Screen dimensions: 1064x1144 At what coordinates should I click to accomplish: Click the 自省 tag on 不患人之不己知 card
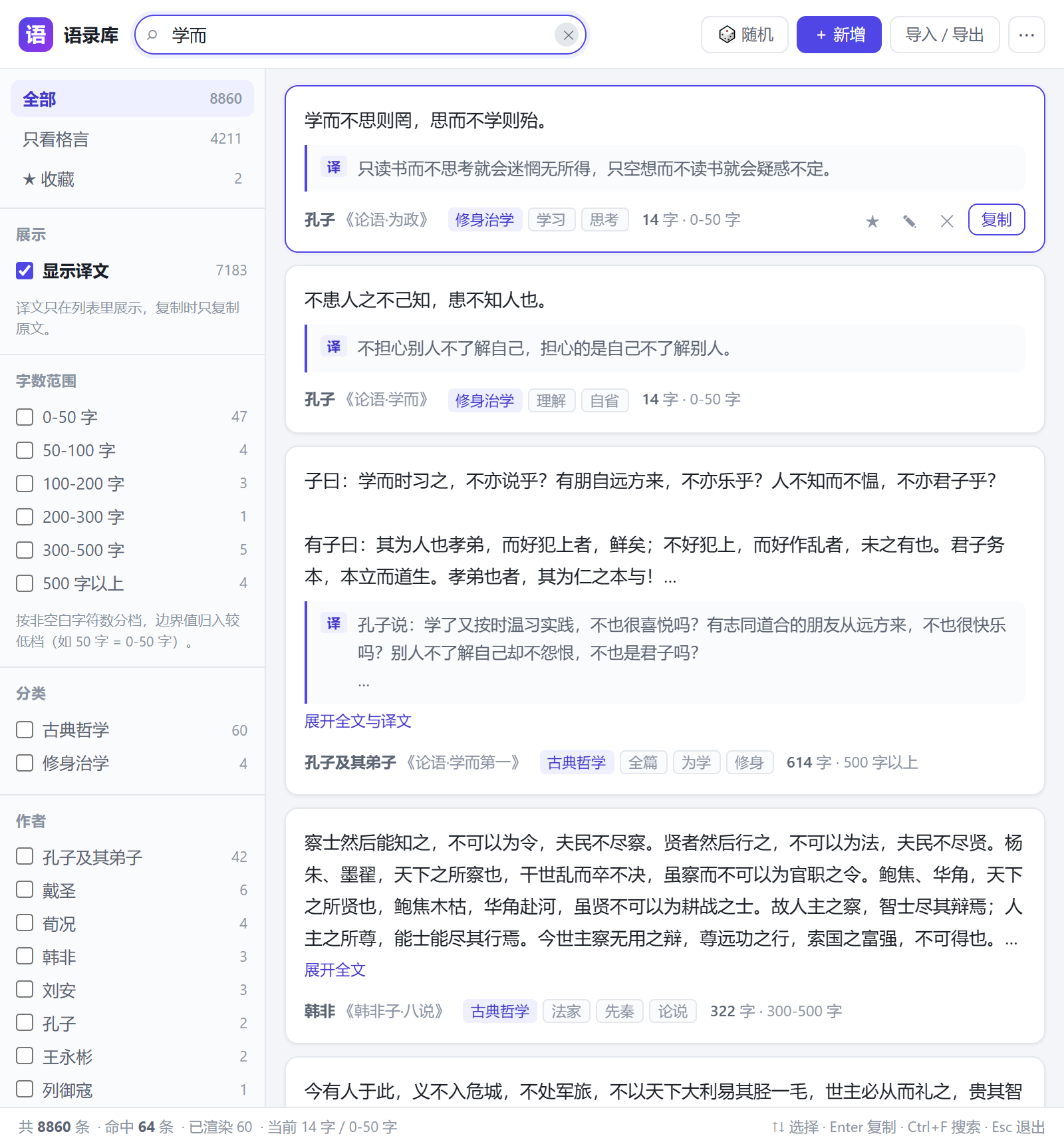coord(604,400)
